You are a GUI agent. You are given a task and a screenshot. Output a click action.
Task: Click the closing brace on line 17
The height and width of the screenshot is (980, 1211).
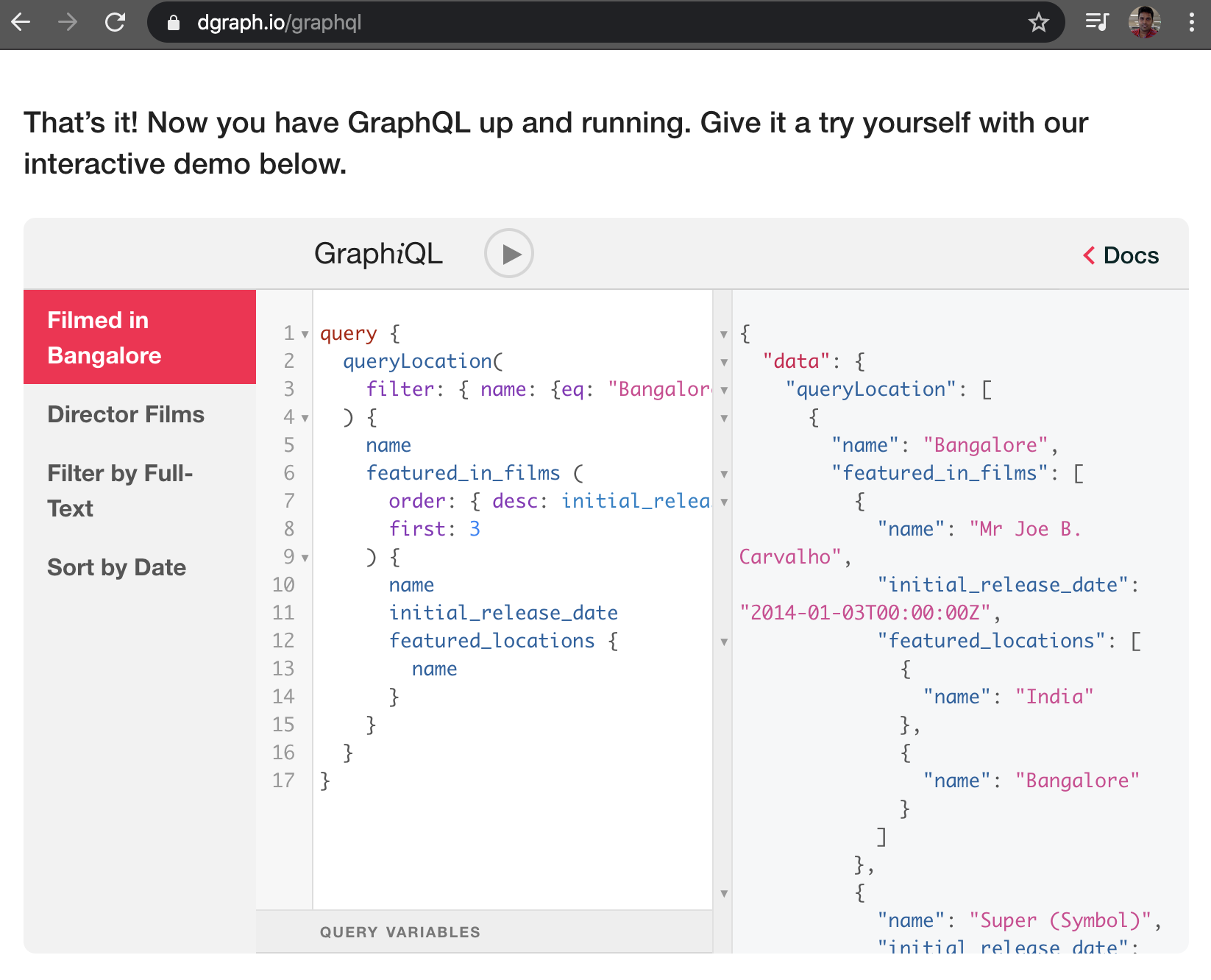click(x=325, y=781)
